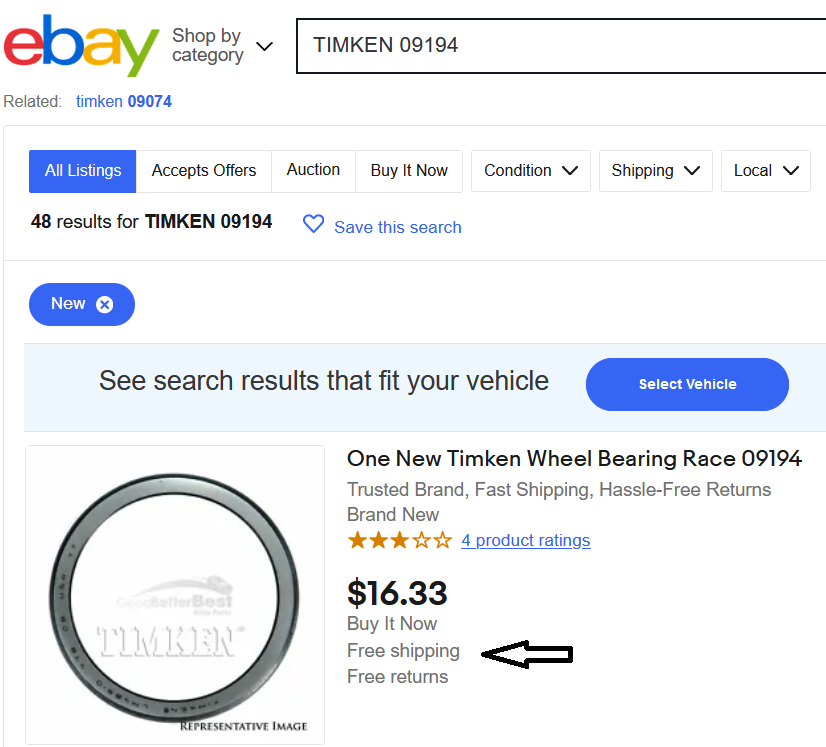Expand the Condition filter dropdown

[531, 171]
